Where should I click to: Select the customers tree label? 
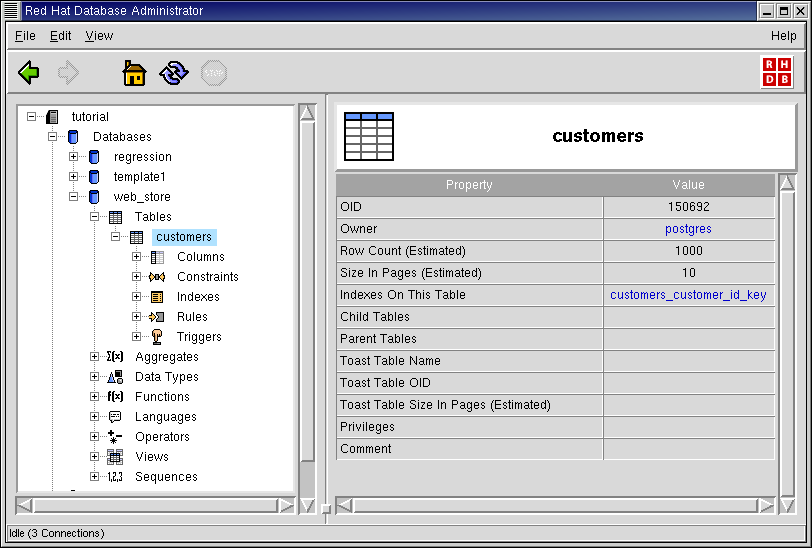(x=184, y=237)
